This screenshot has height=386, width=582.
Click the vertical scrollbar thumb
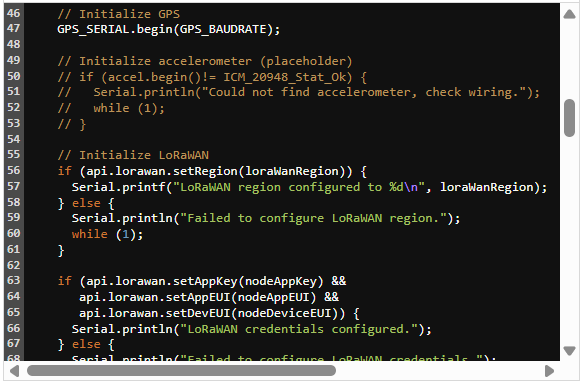pyautogui.click(x=569, y=118)
